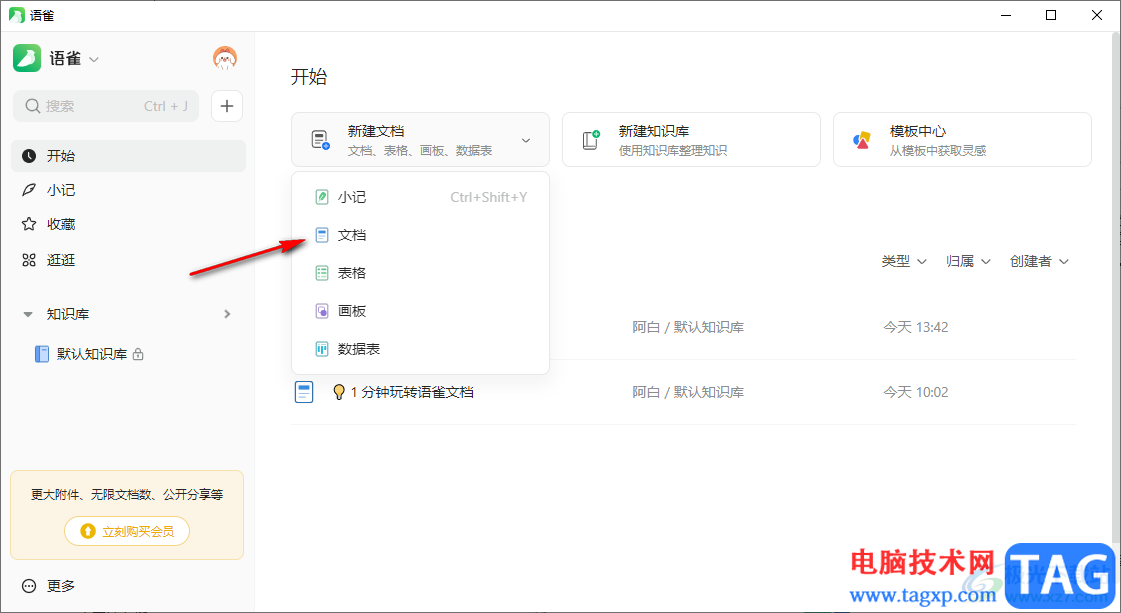Choose 数据表 from the new document menu
This screenshot has height=613, width=1121.
pos(420,348)
